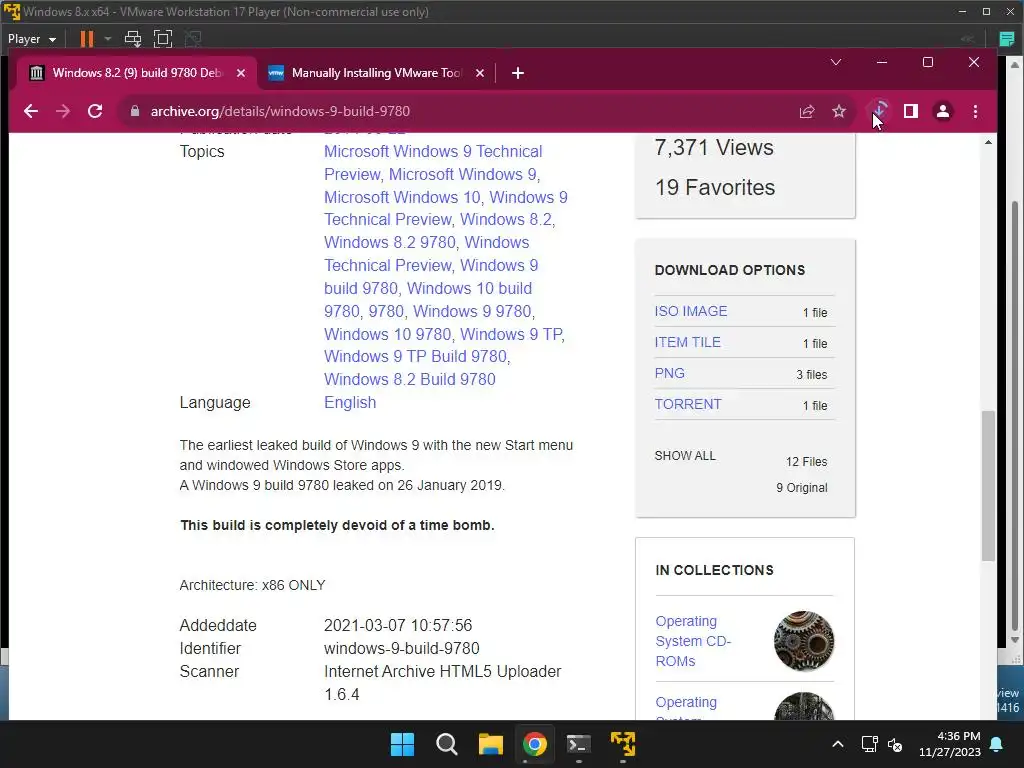Reload the archive.org page
The height and width of the screenshot is (768, 1024).
point(95,111)
